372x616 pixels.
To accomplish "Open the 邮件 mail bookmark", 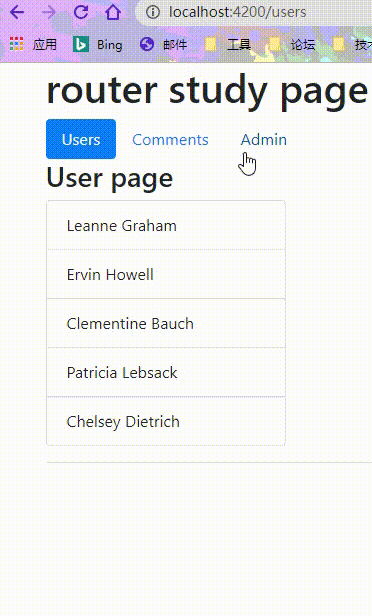I will pyautogui.click(x=163, y=44).
